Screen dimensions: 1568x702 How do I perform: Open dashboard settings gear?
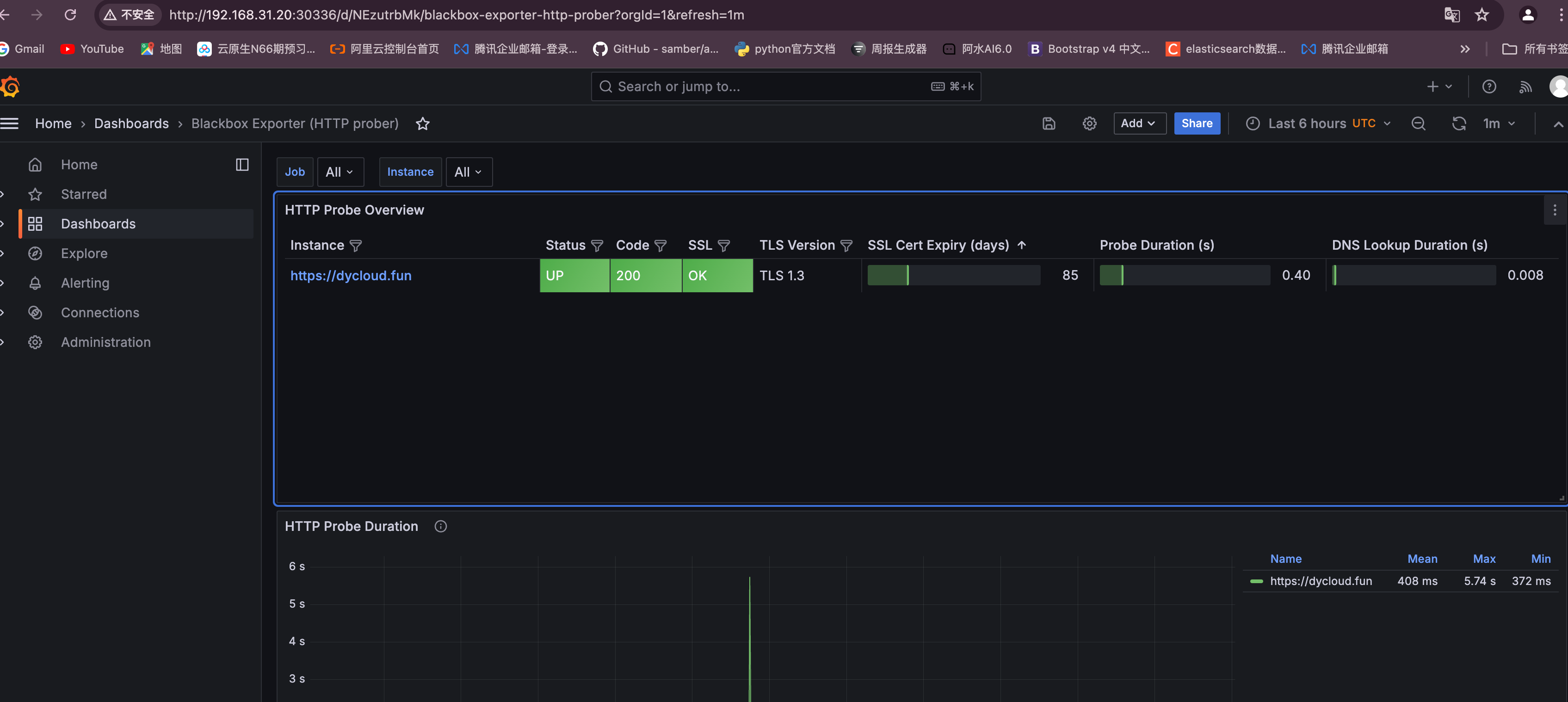pyautogui.click(x=1089, y=123)
